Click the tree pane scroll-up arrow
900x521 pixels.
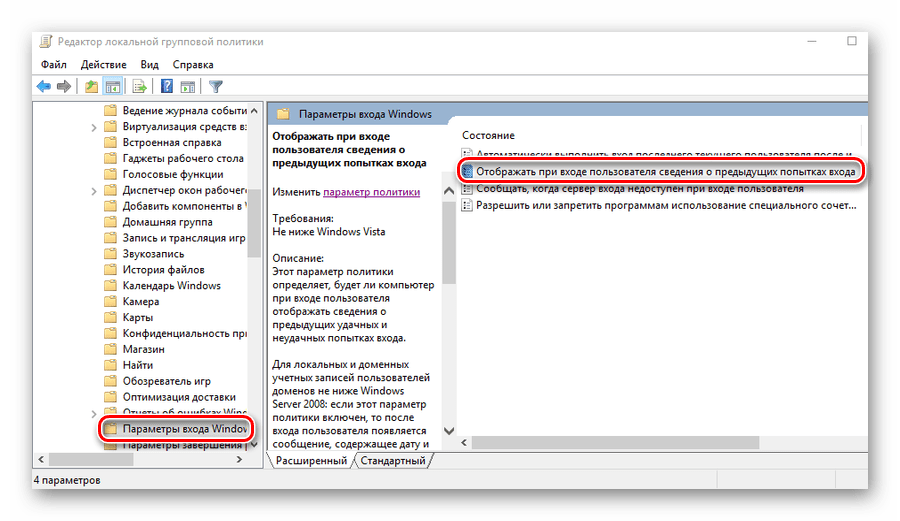[254, 111]
